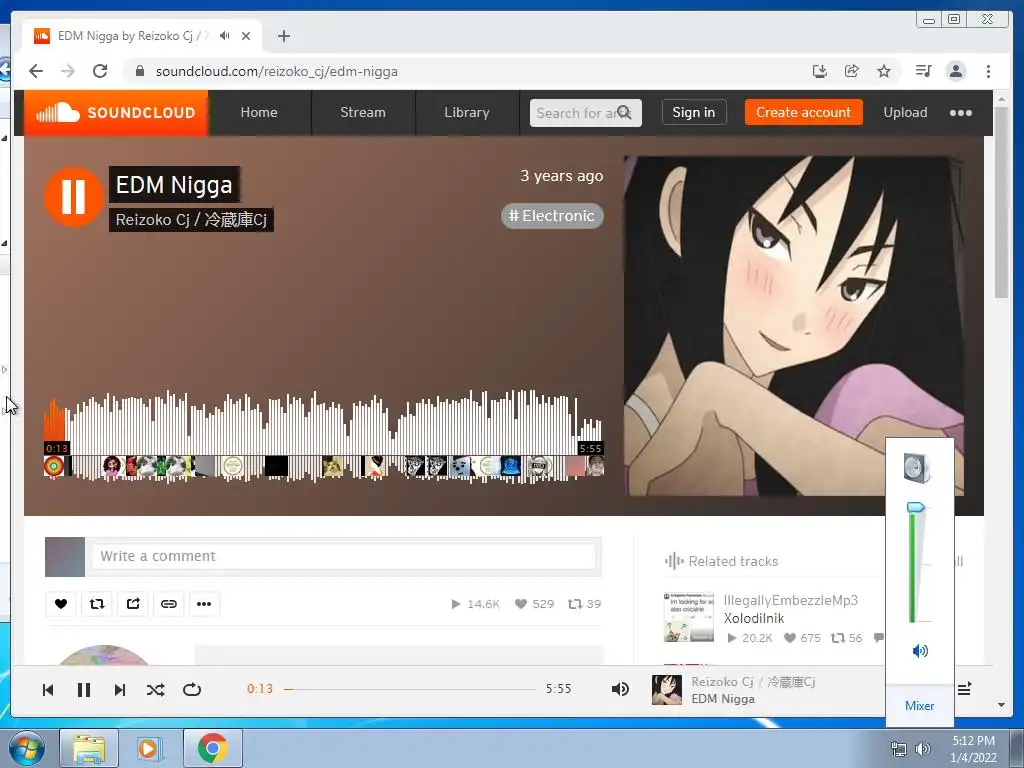Skip to next track in player bar

point(120,690)
